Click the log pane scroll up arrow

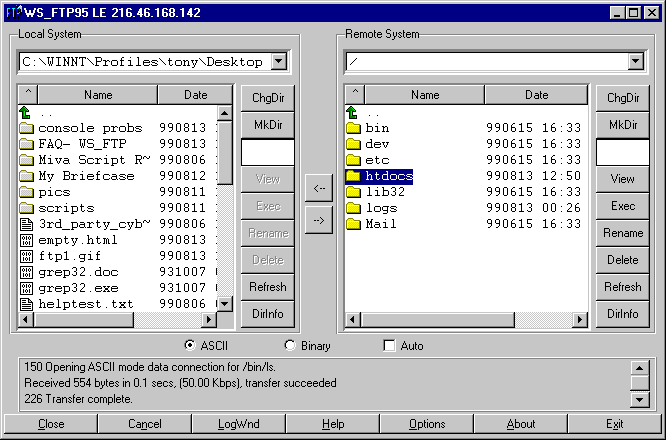click(x=640, y=368)
